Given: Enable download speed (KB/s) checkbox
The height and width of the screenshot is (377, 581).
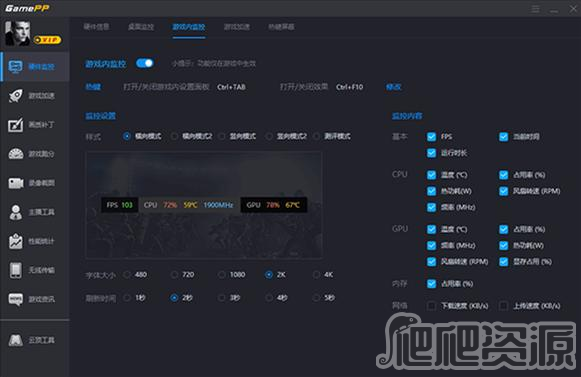Looking at the screenshot, I should tap(431, 306).
